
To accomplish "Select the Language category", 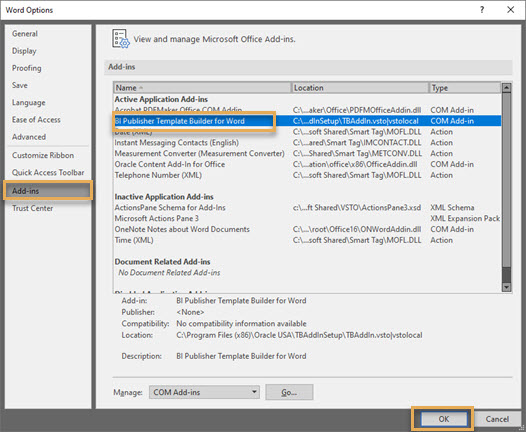I will (x=29, y=103).
